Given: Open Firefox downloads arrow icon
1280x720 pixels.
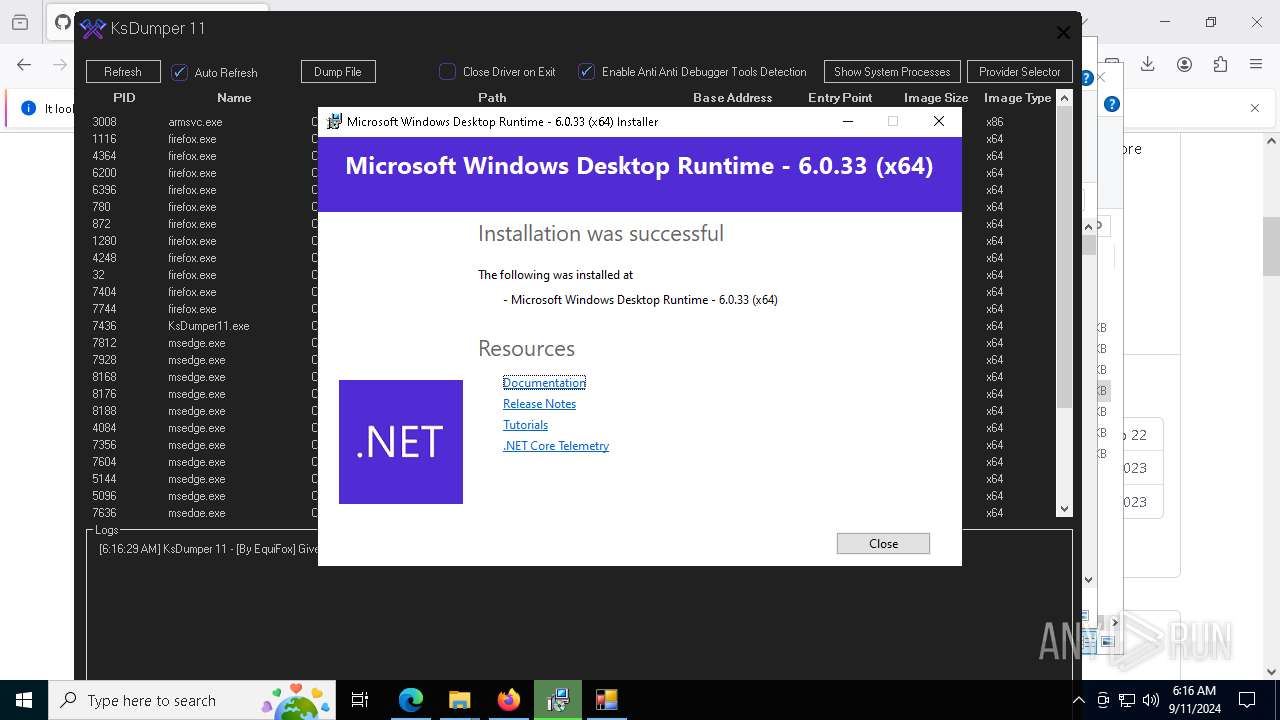Looking at the screenshot, I should pyautogui.click(x=1148, y=64).
